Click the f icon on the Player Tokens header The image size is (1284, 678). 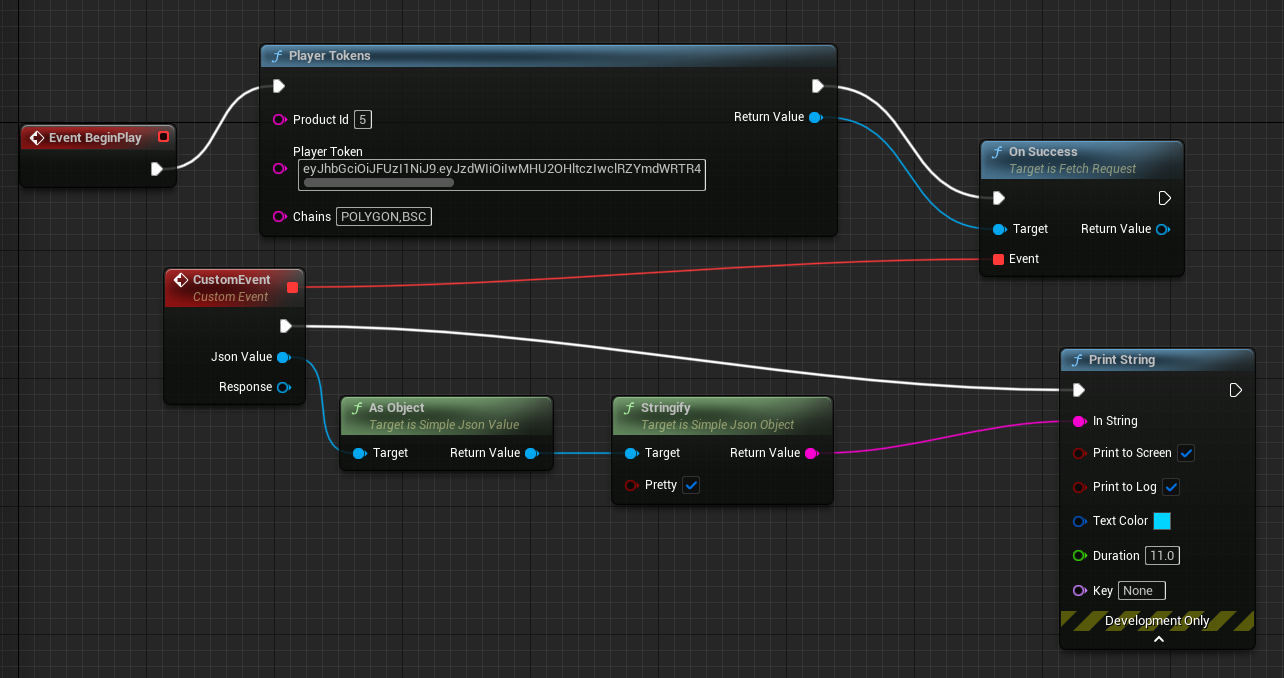click(277, 56)
